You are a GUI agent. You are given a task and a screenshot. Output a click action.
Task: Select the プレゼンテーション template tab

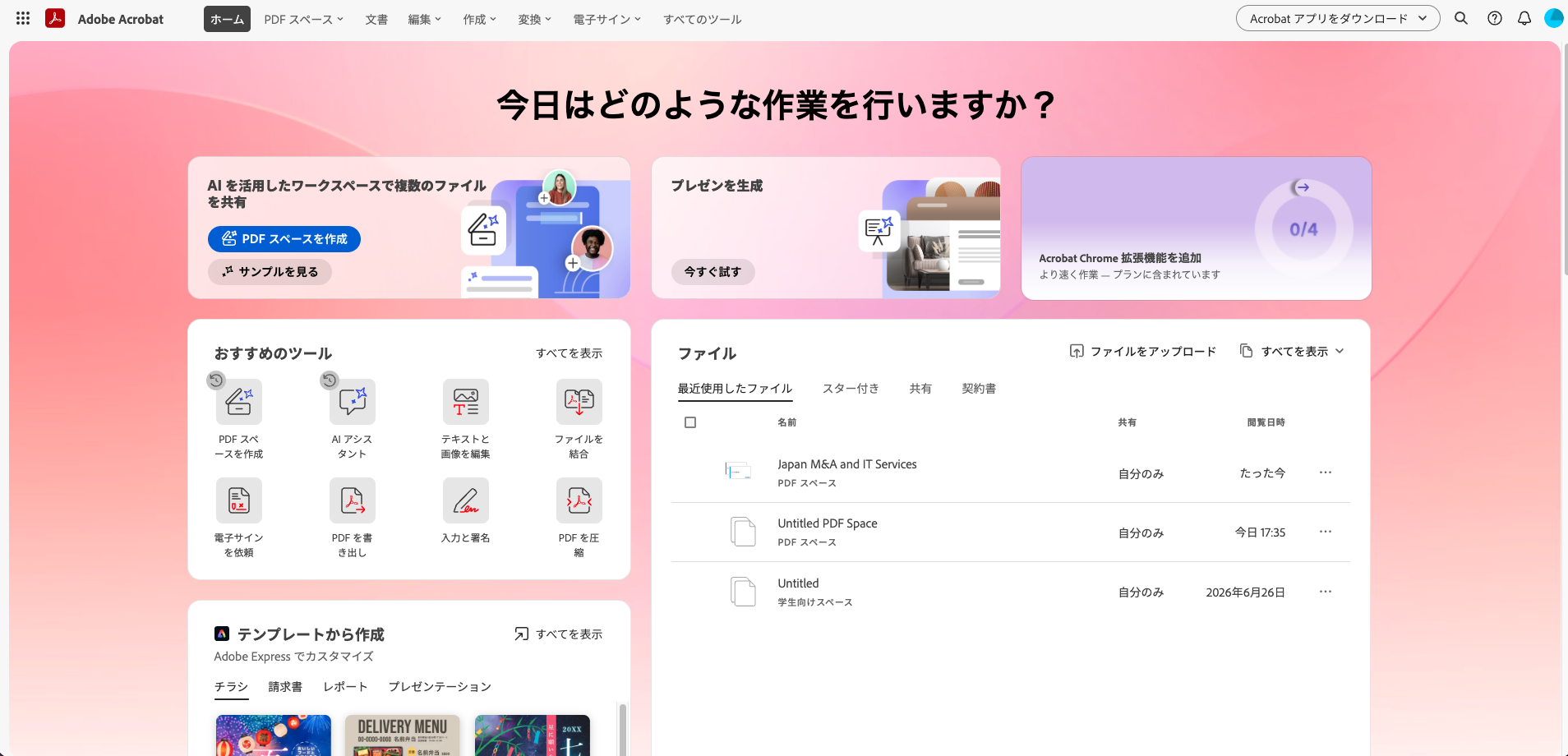point(440,687)
